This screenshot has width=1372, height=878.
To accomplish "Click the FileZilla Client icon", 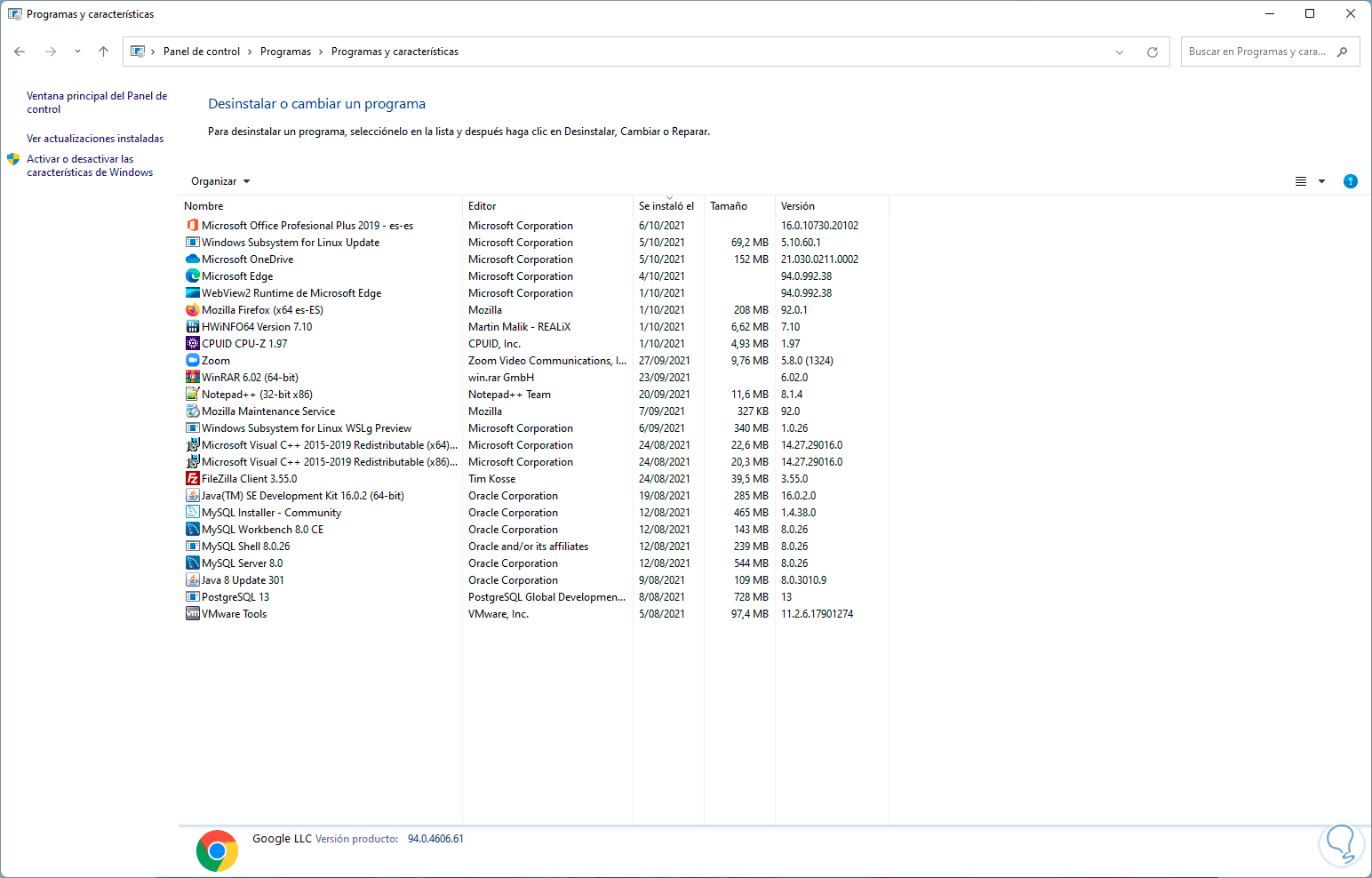I will tap(192, 479).
